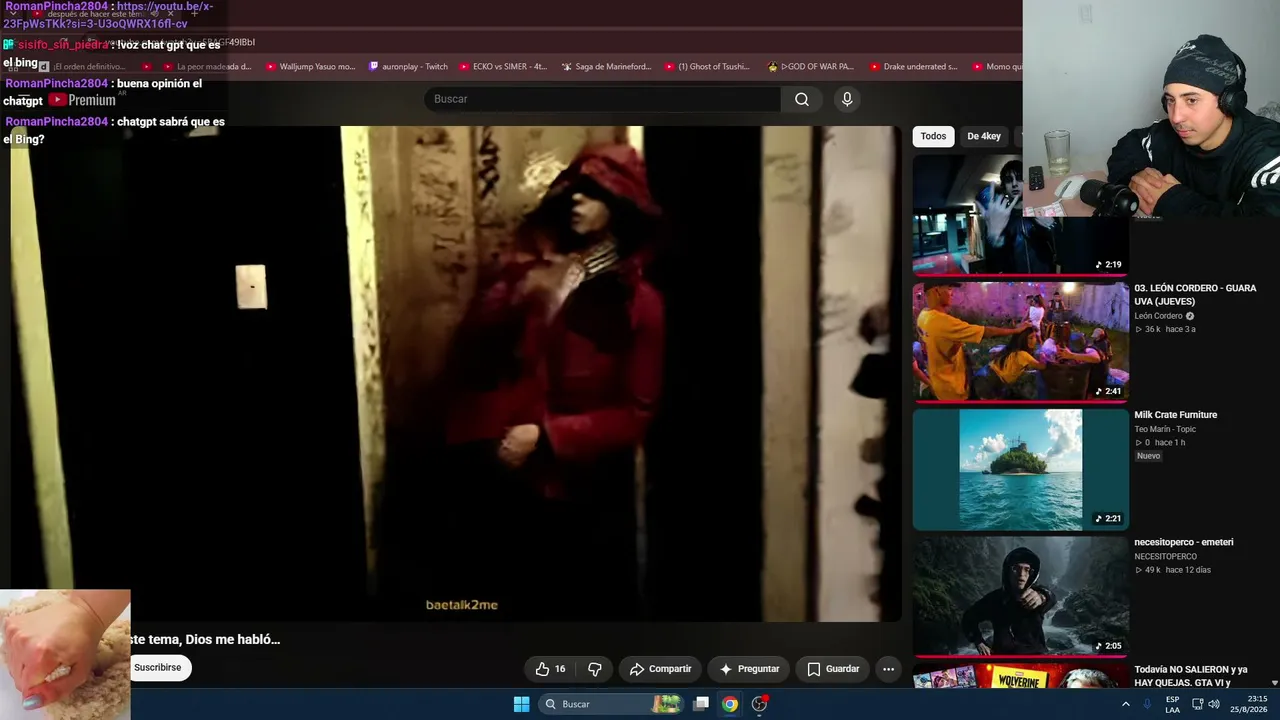Viewport: 1280px width, 720px height.
Task: Open the top recommended video with 2:19 duration
Action: tap(1020, 214)
